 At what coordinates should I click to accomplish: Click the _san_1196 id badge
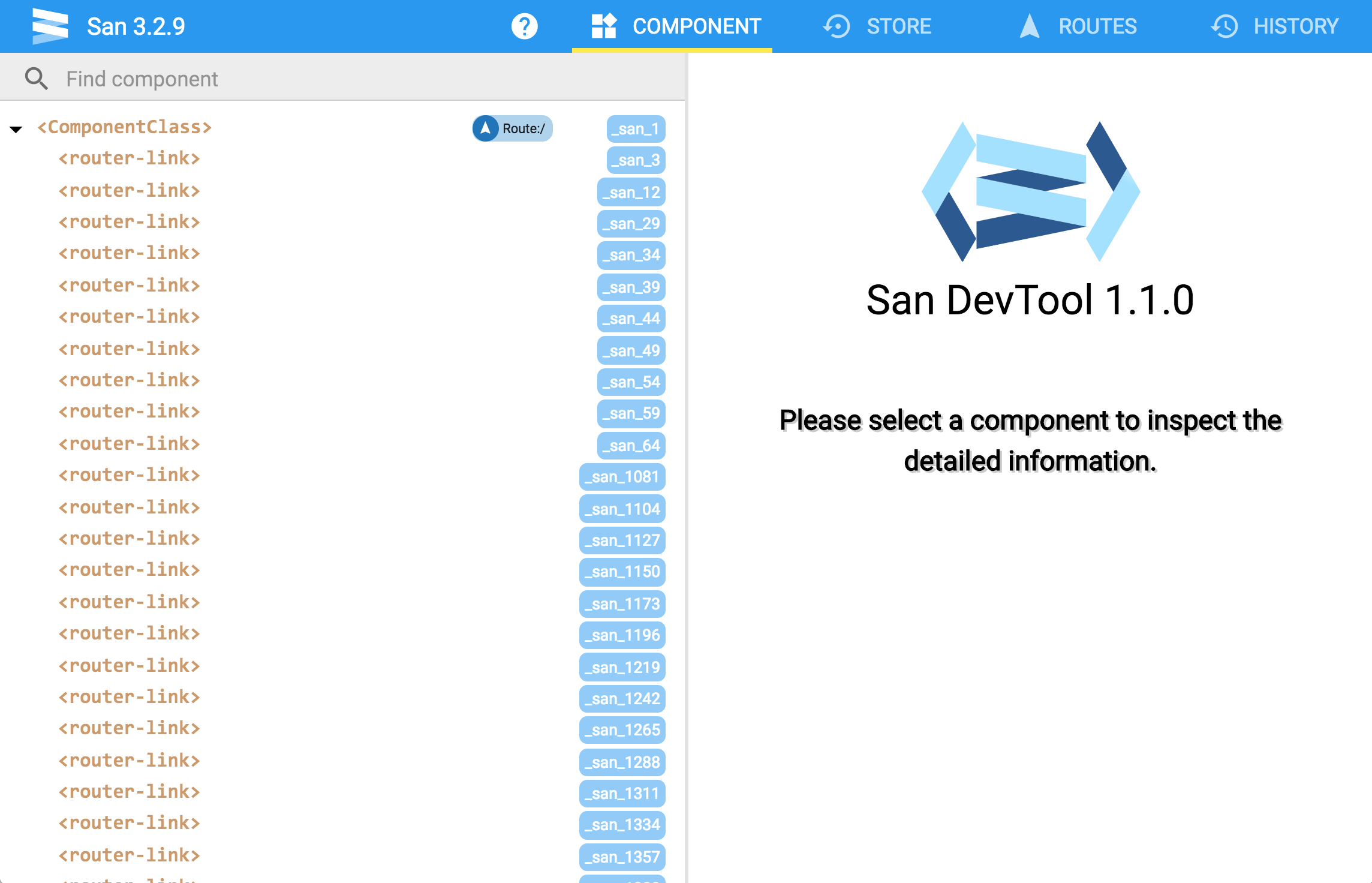tap(622, 635)
